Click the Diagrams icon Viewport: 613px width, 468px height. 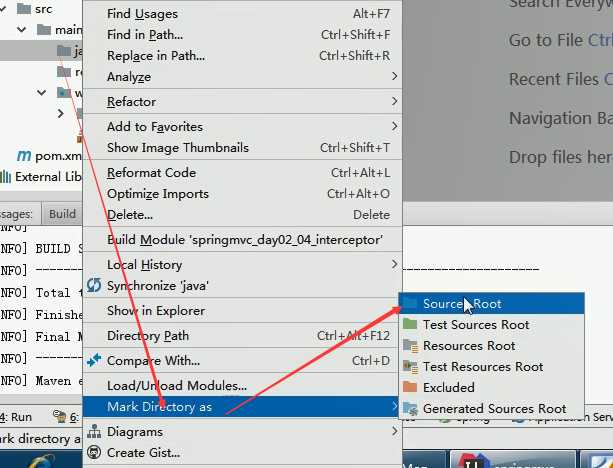click(x=94, y=431)
